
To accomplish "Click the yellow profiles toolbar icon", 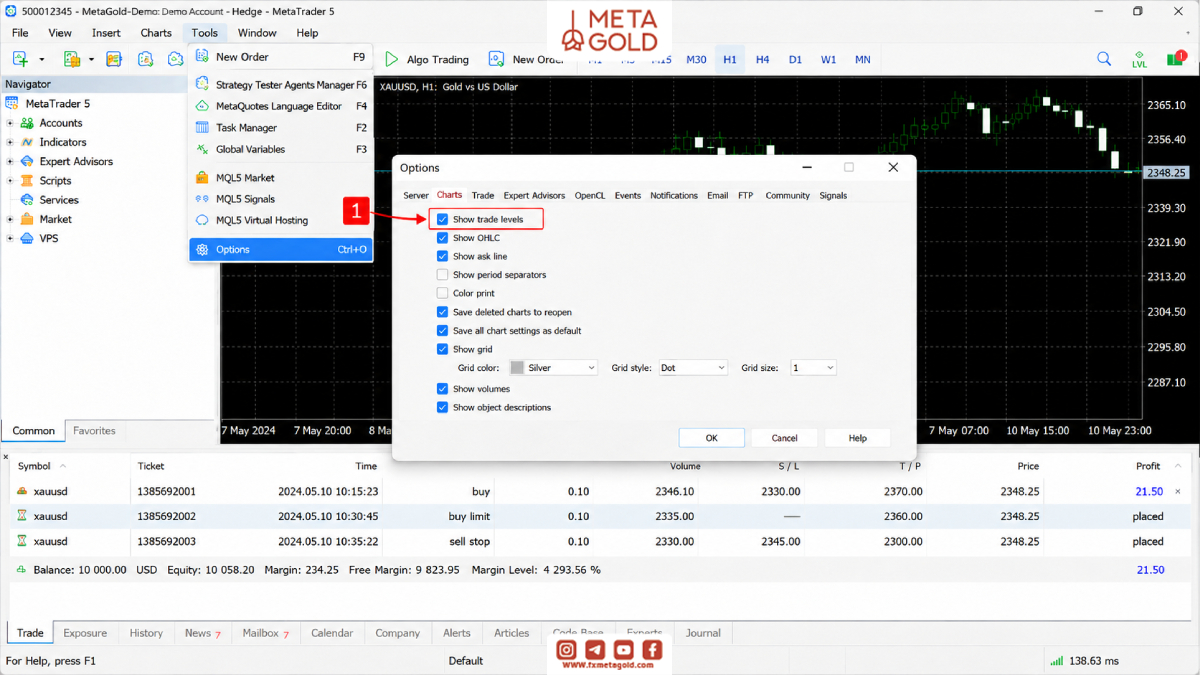I will [x=72, y=59].
